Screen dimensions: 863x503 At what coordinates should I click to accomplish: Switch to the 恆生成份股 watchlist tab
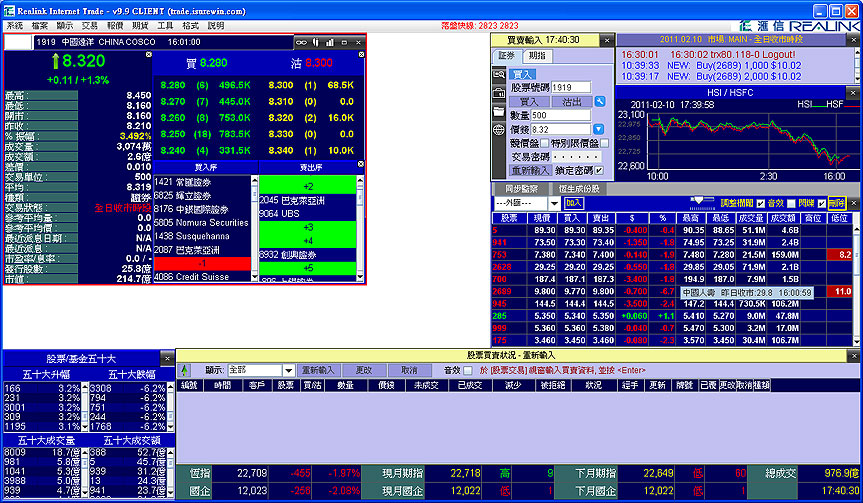579,189
